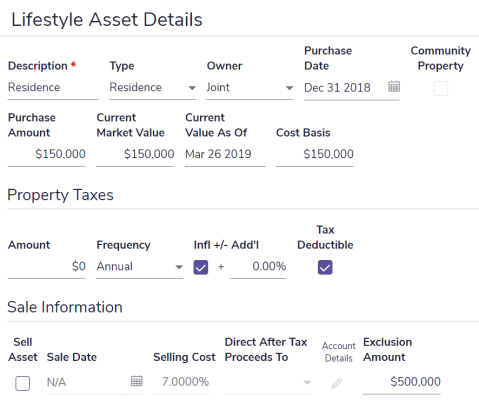This screenshot has height=403, width=479.
Task: Expand Direct After Tax Proceeds To dropdown
Action: 268,382
